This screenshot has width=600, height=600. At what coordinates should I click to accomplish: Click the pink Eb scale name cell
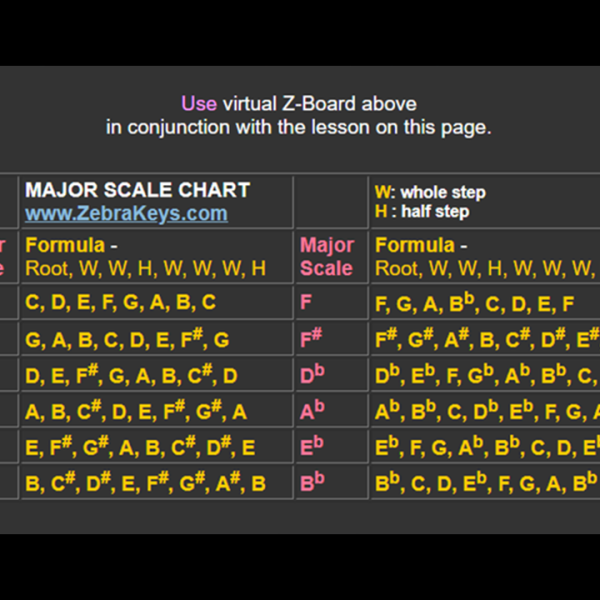[313, 447]
